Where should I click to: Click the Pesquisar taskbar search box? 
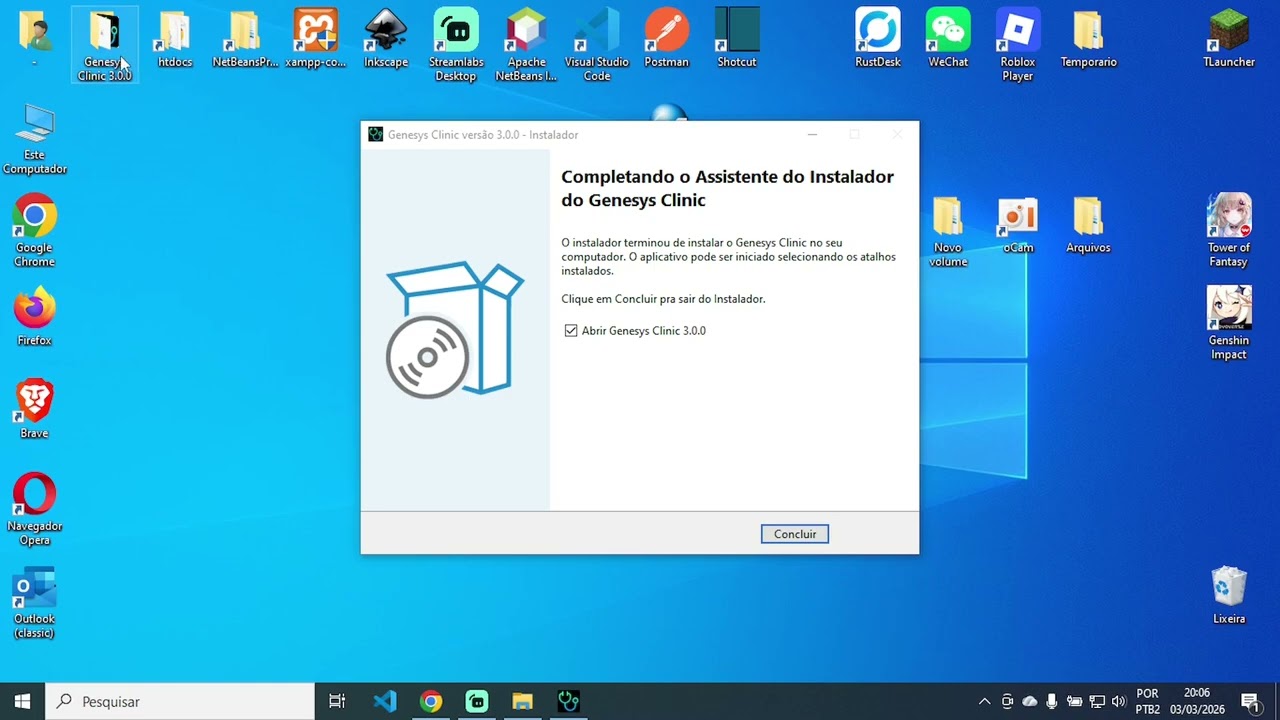pyautogui.click(x=181, y=702)
